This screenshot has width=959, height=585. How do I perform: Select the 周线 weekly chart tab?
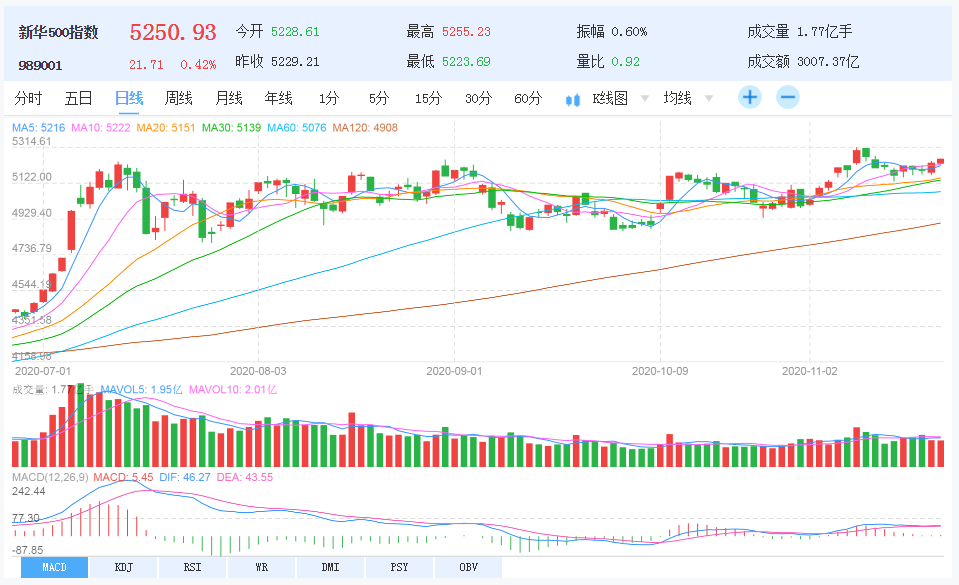(178, 98)
